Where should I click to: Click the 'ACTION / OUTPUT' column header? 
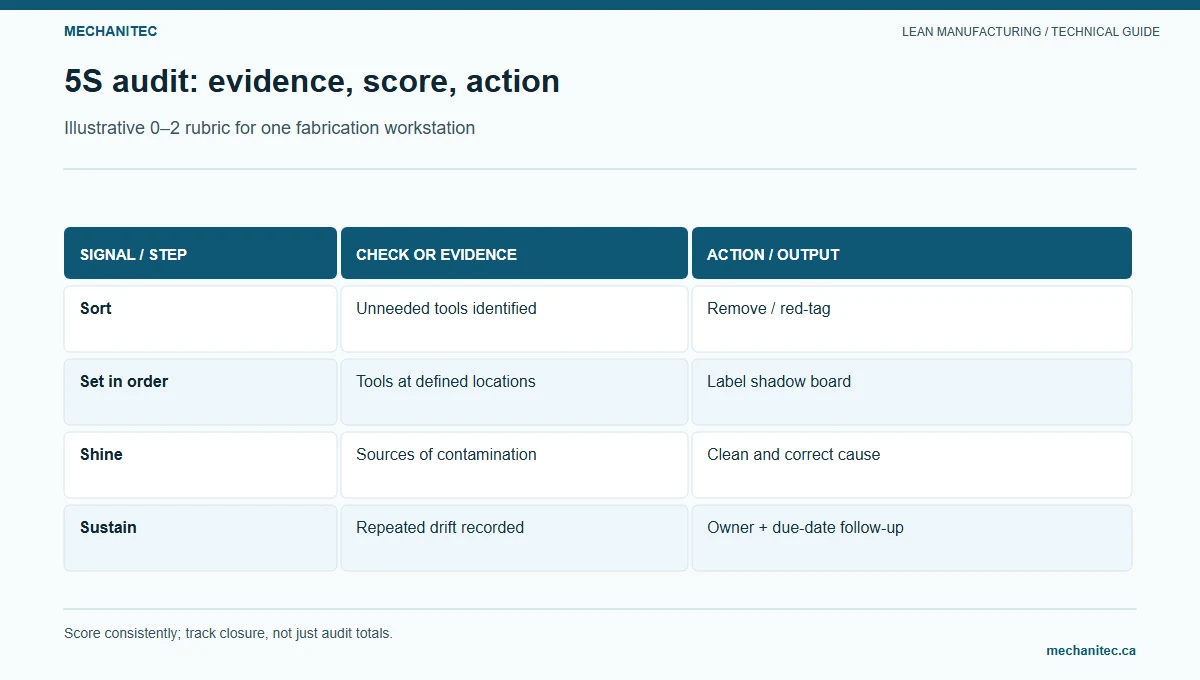coord(912,253)
